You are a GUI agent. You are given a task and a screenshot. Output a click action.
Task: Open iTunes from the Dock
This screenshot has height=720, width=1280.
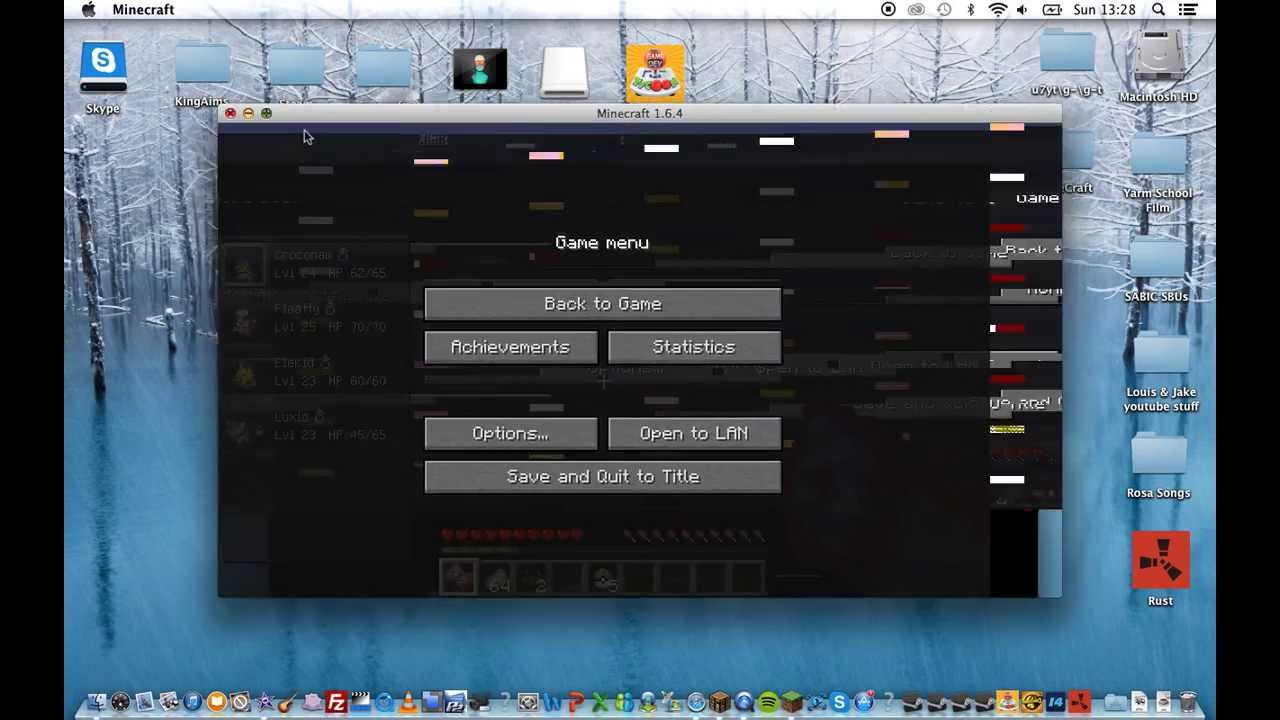192,702
